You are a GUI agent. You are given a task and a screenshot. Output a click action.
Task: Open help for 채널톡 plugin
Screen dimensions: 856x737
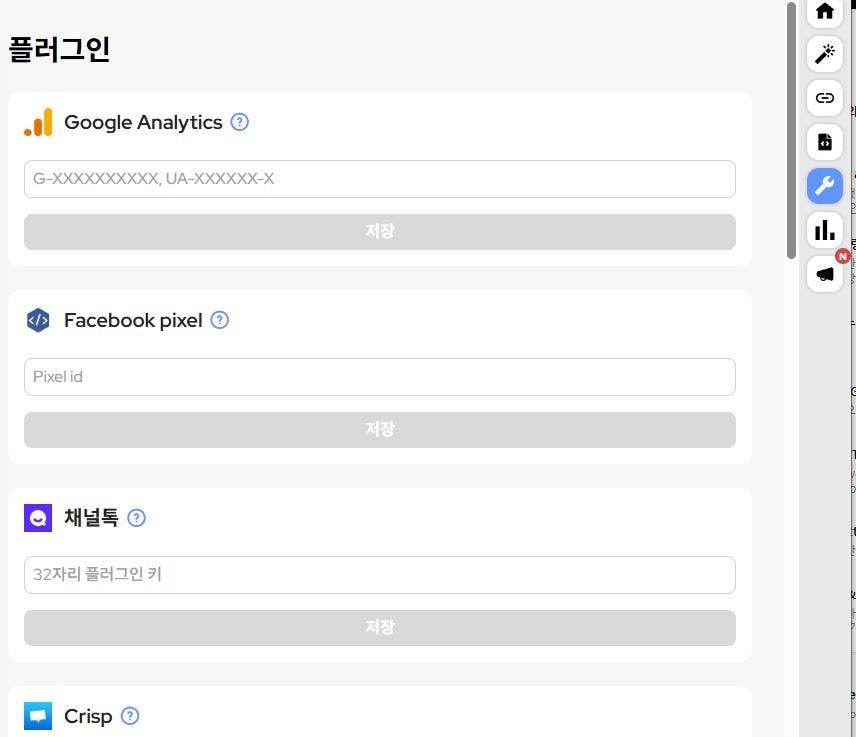(x=137, y=518)
